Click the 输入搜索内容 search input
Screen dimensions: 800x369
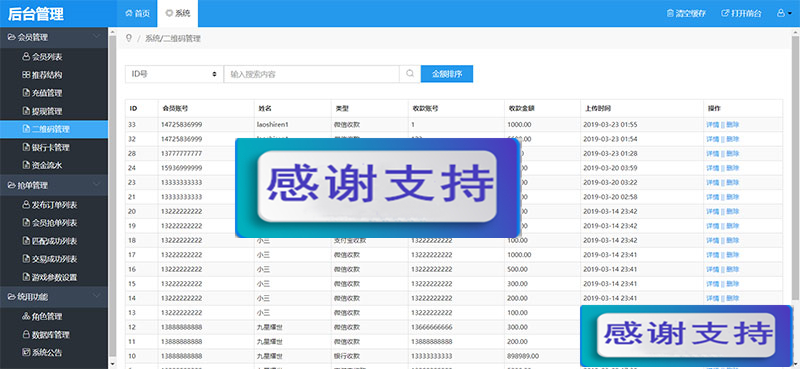[x=311, y=73]
